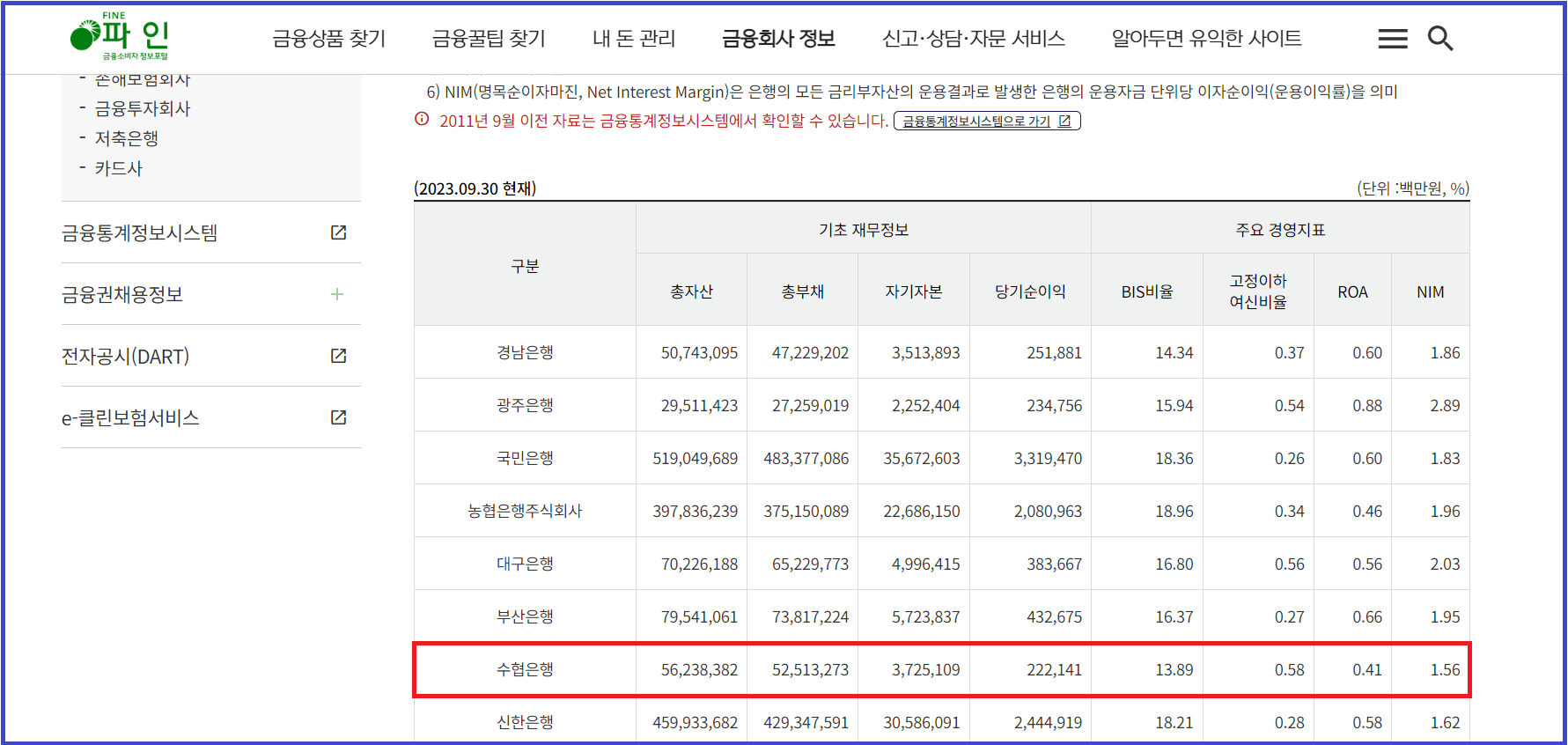This screenshot has width=1568, height=745.
Task: Open the 내 돈 관리 menu
Action: point(634,39)
